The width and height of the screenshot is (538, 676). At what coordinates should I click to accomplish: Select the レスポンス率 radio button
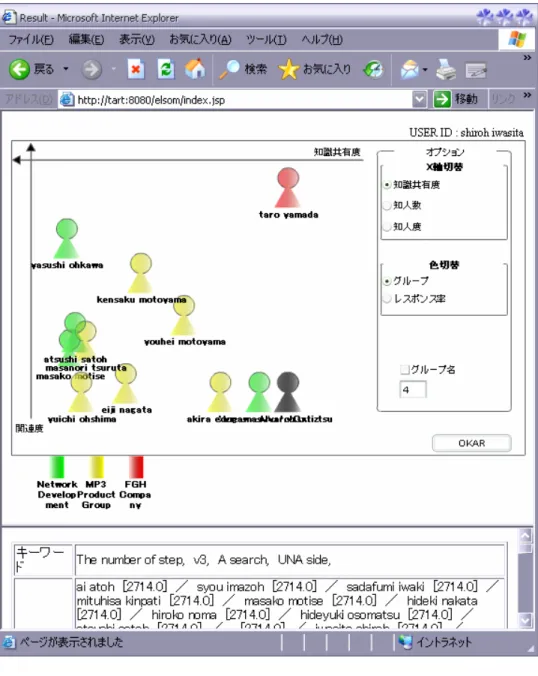tap(387, 298)
